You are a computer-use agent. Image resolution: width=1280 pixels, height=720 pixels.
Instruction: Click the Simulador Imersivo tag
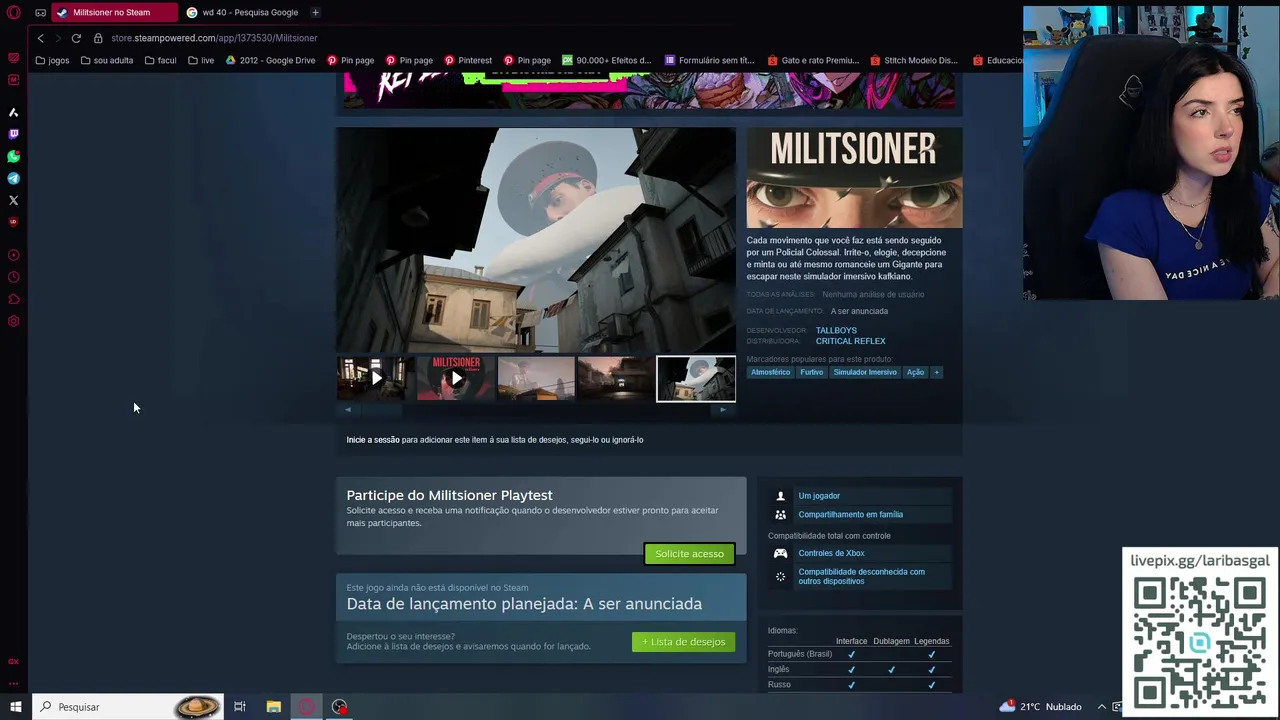[x=865, y=372]
